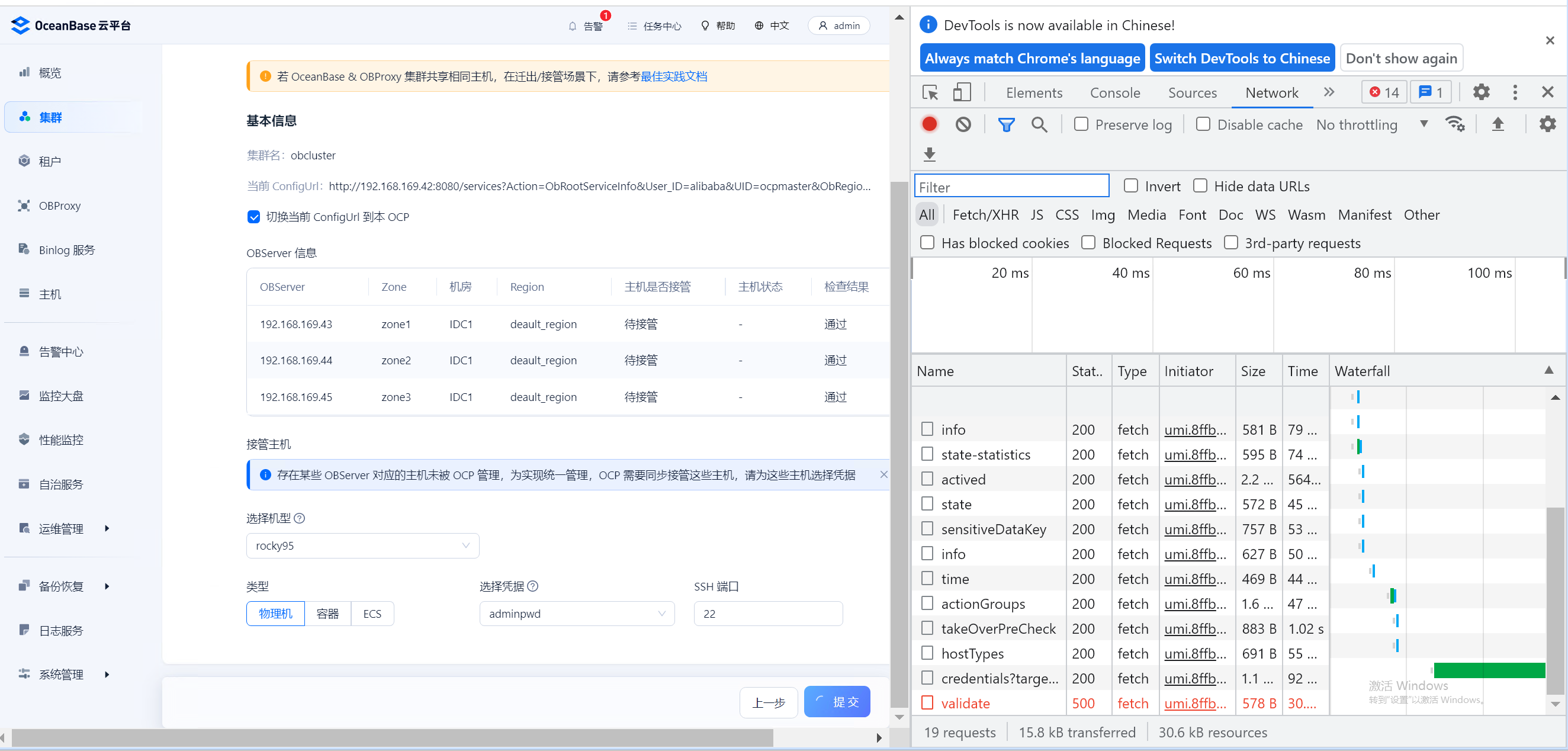Clear the network log with the clear icon

pos(963,124)
